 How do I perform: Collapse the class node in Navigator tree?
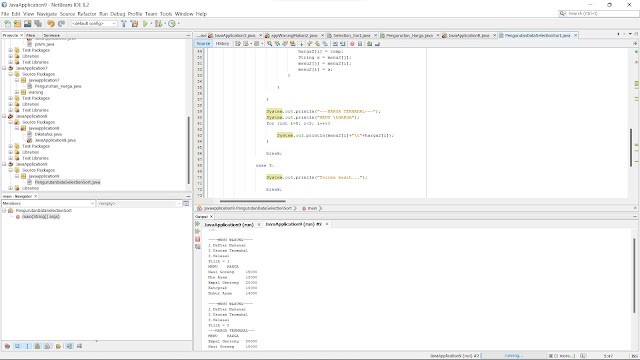[4, 211]
